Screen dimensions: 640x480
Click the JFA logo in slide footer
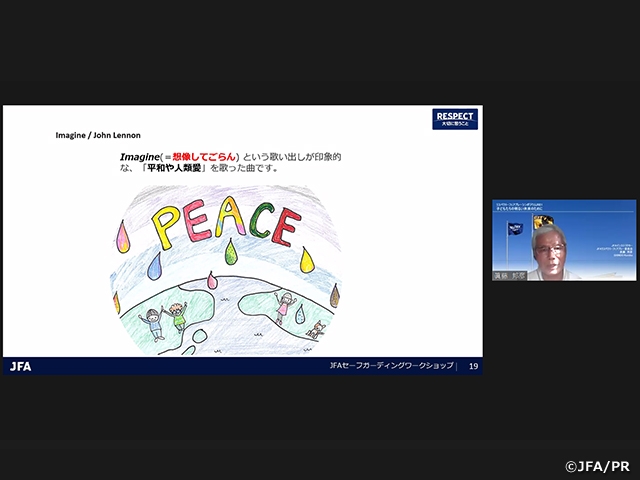click(x=21, y=366)
